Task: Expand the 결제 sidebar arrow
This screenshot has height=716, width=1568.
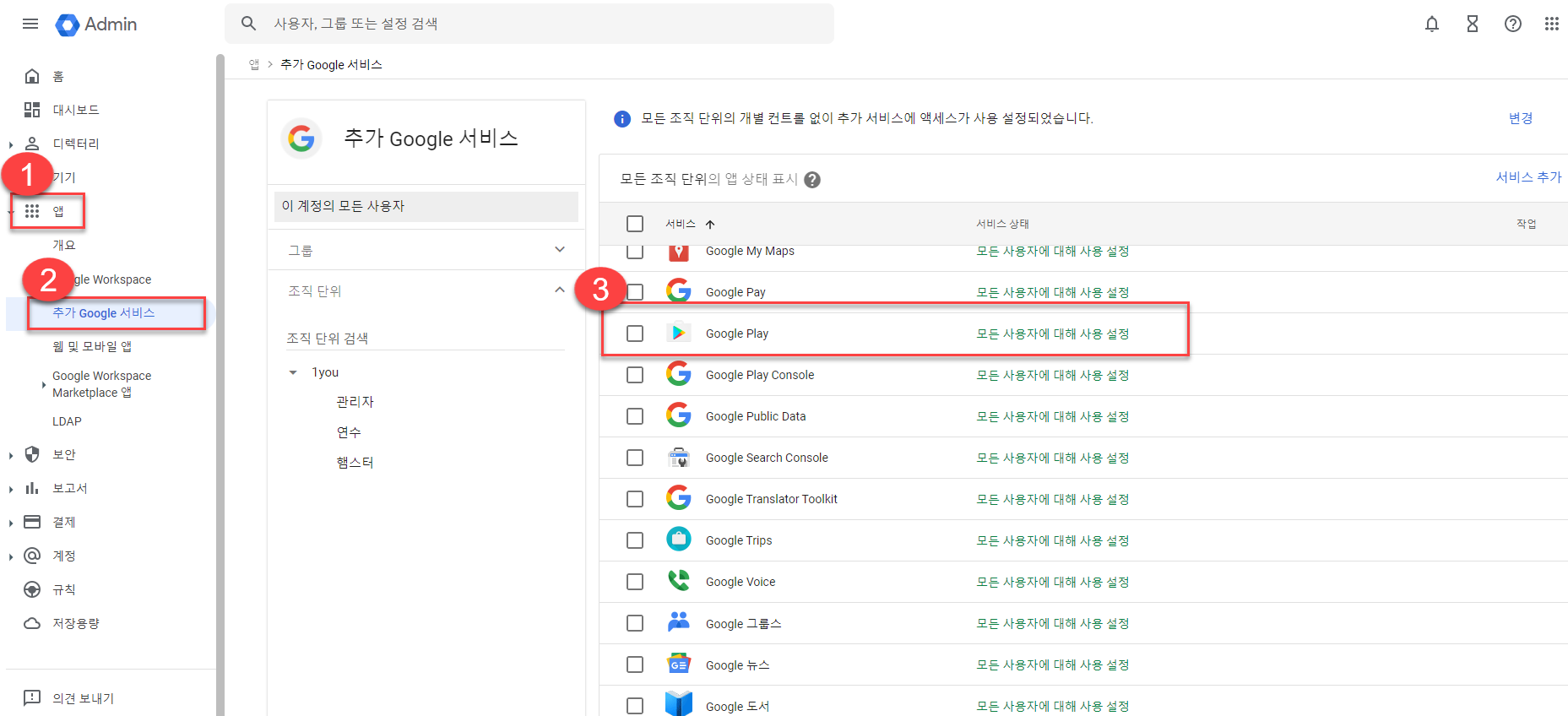Action: (x=11, y=523)
